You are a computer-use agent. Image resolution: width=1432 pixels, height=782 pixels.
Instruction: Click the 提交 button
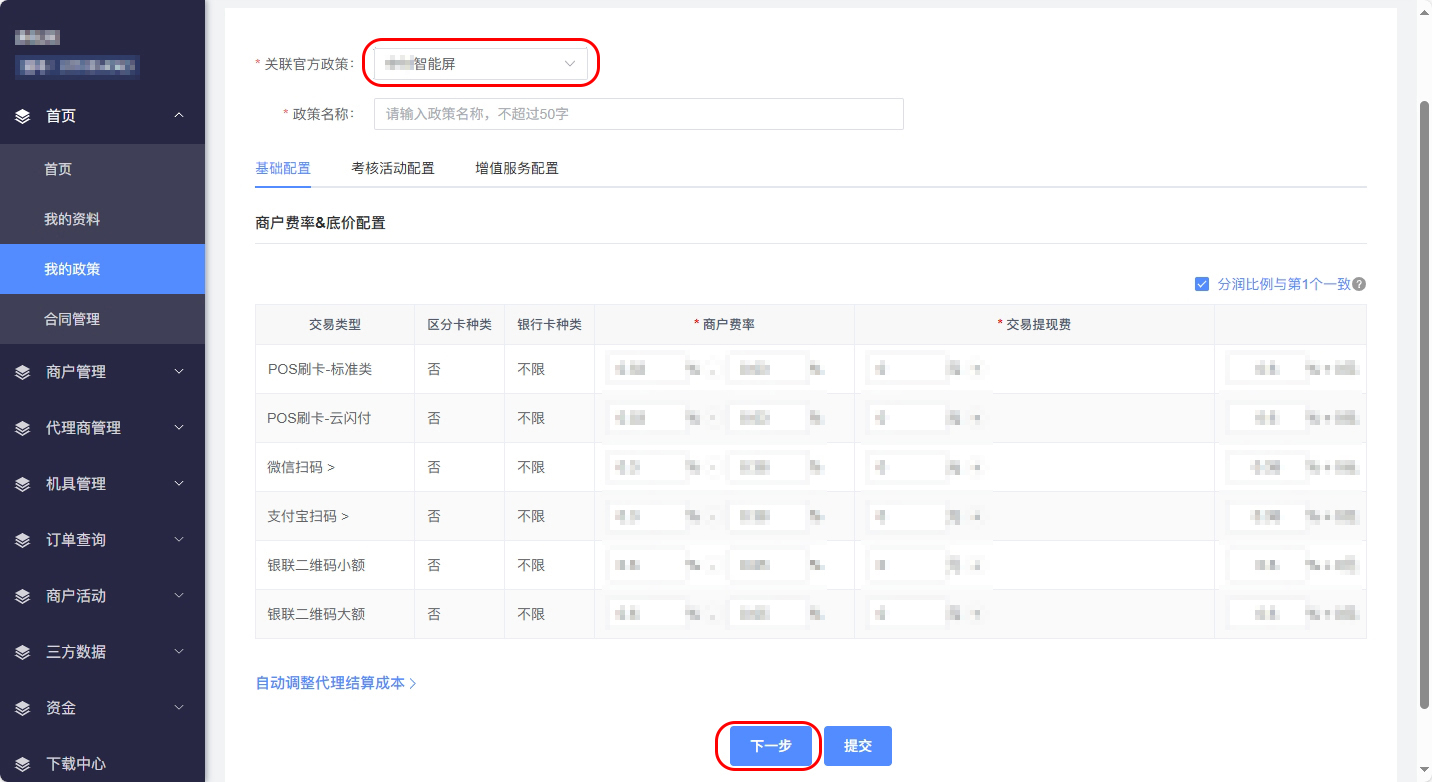[x=857, y=746]
